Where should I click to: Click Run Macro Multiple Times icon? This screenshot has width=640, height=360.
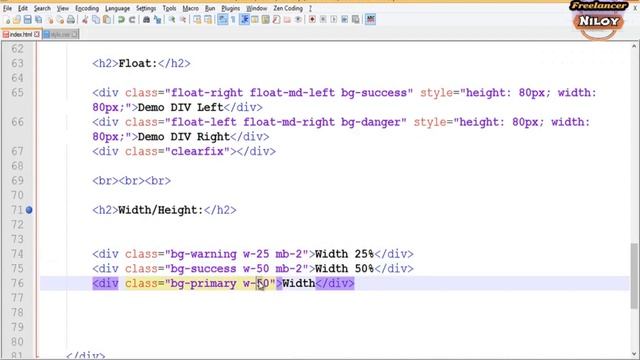[x=345, y=20]
